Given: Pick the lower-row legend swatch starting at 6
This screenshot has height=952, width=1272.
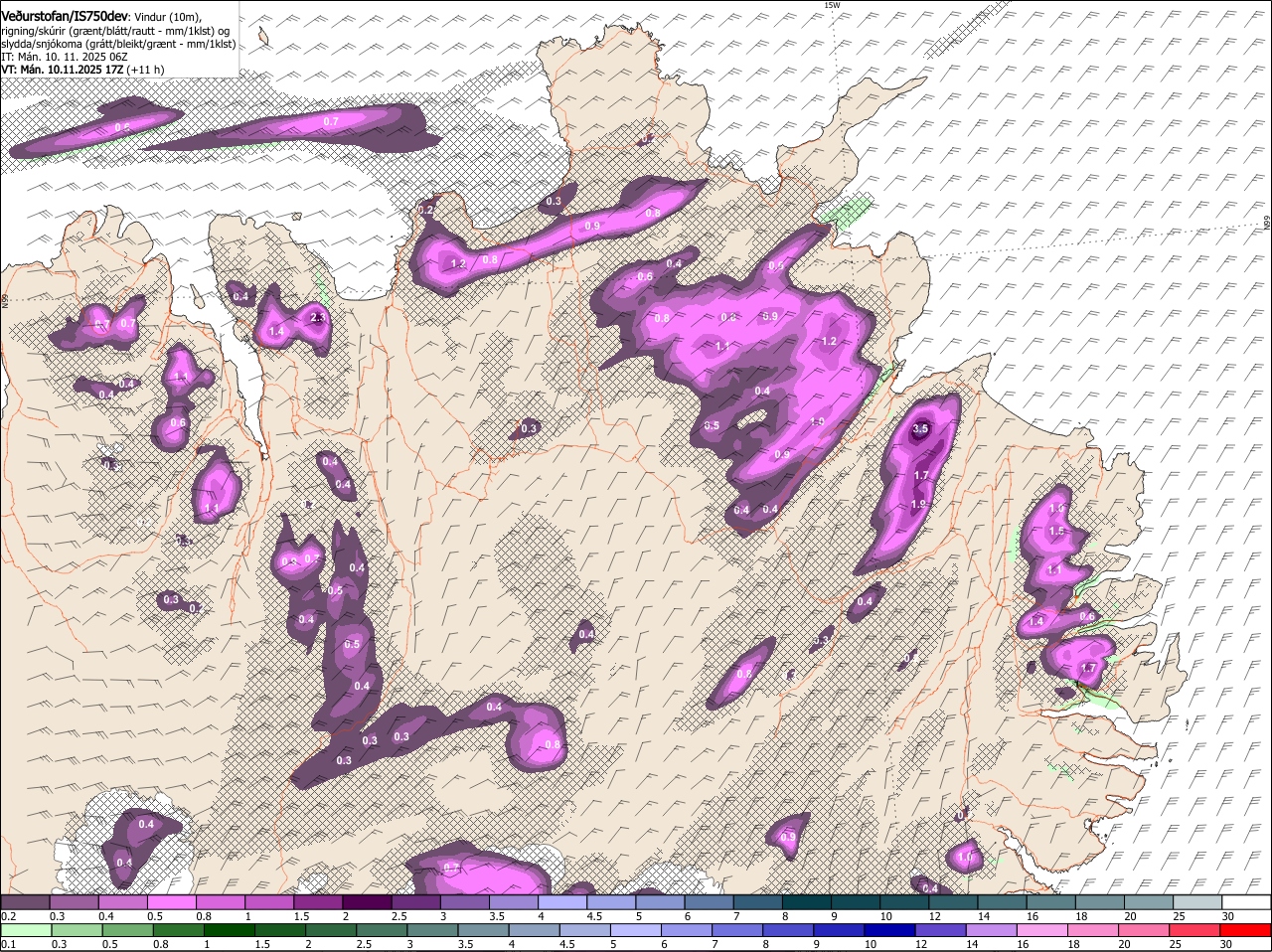Looking at the screenshot, I should (687, 931).
